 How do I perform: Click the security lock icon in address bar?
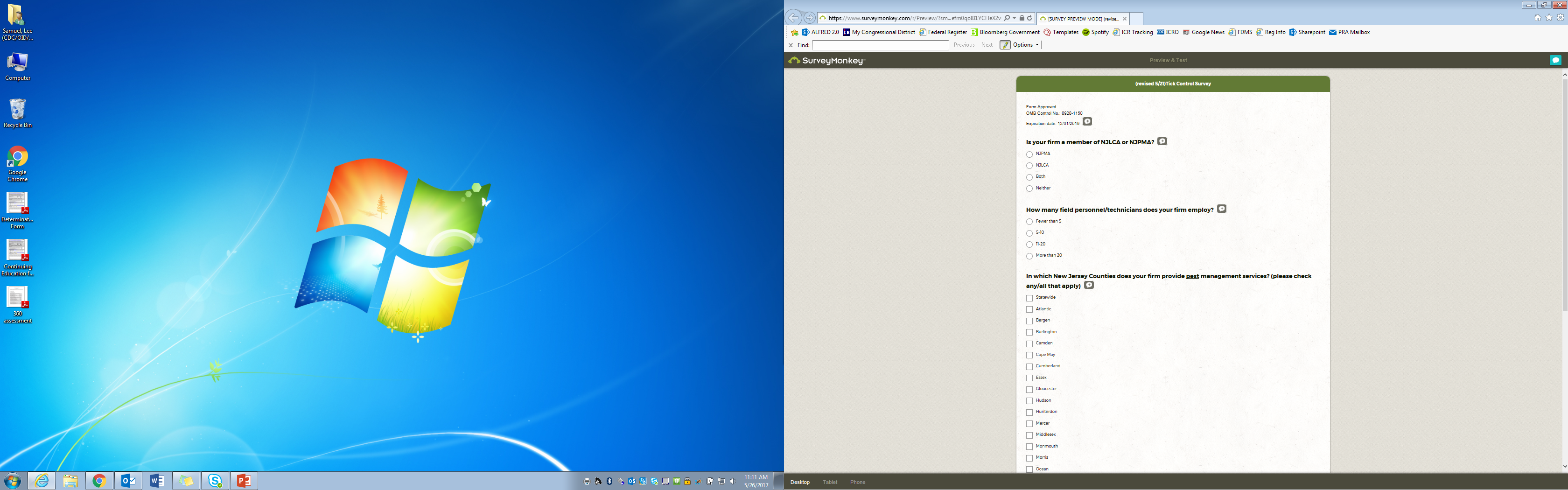pos(1022,18)
